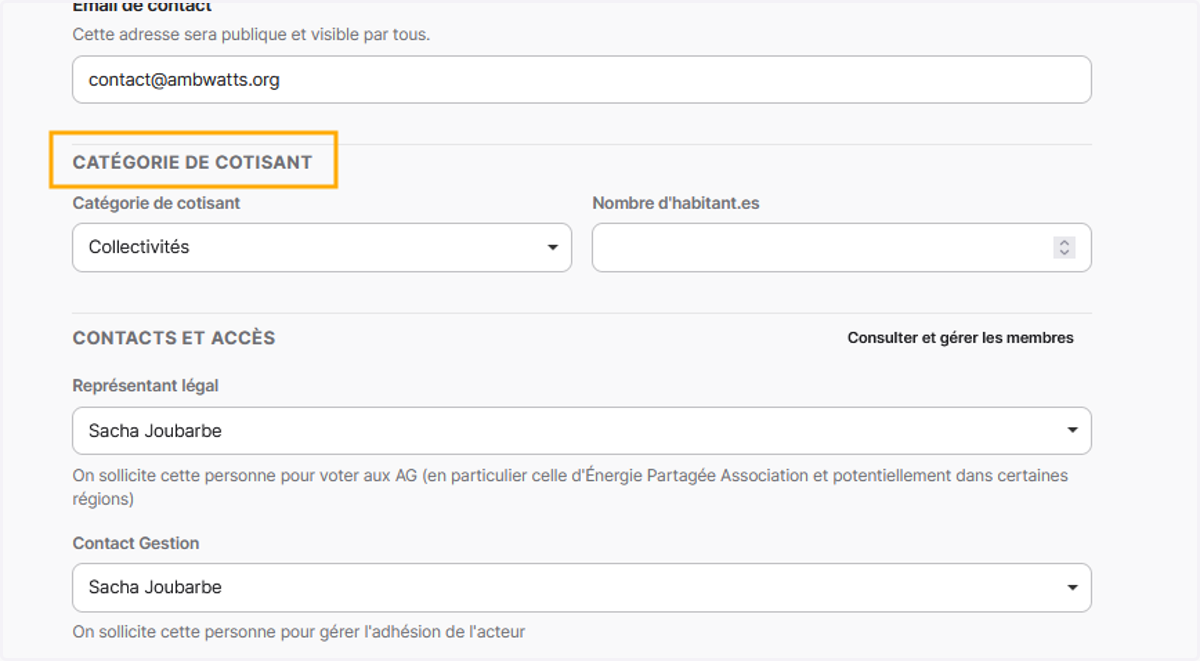1200x661 pixels.
Task: Open the Contact Gestion dropdown
Action: tap(581, 587)
